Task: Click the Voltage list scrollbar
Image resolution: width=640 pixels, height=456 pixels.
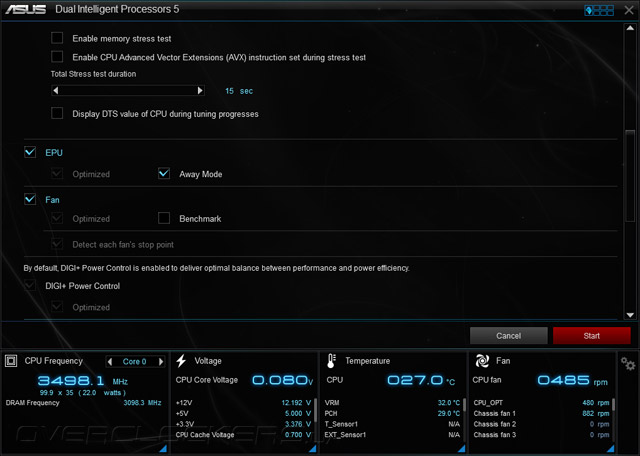Action: (x=315, y=412)
